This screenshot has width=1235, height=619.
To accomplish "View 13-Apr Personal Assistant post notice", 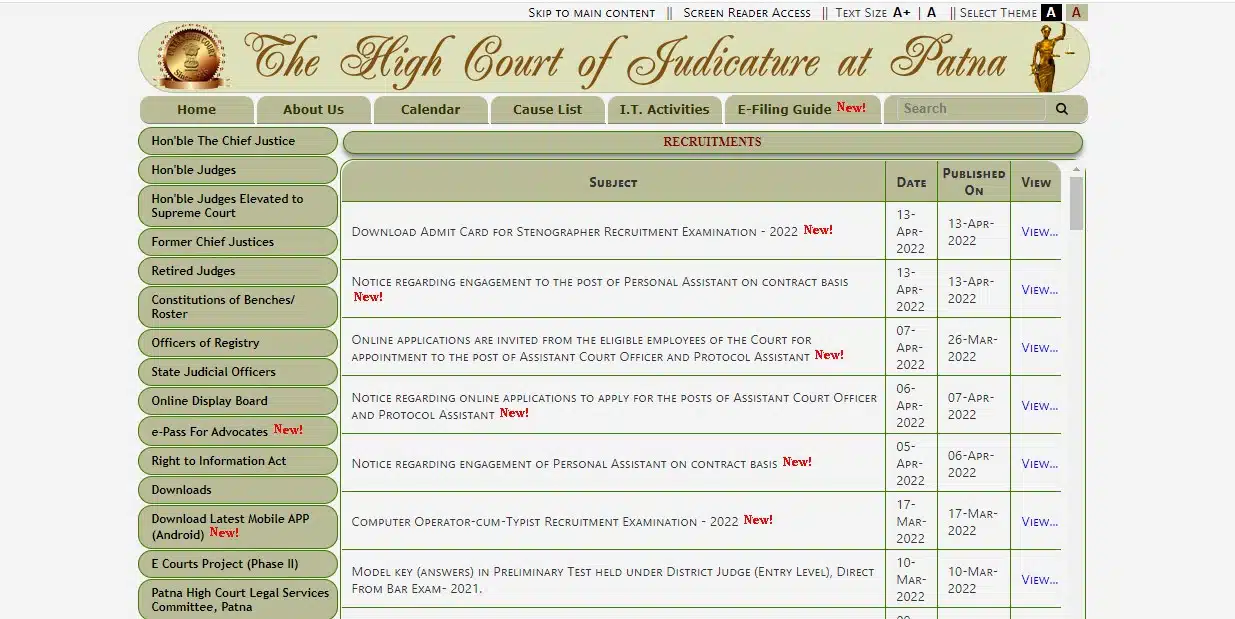I will [1039, 290].
